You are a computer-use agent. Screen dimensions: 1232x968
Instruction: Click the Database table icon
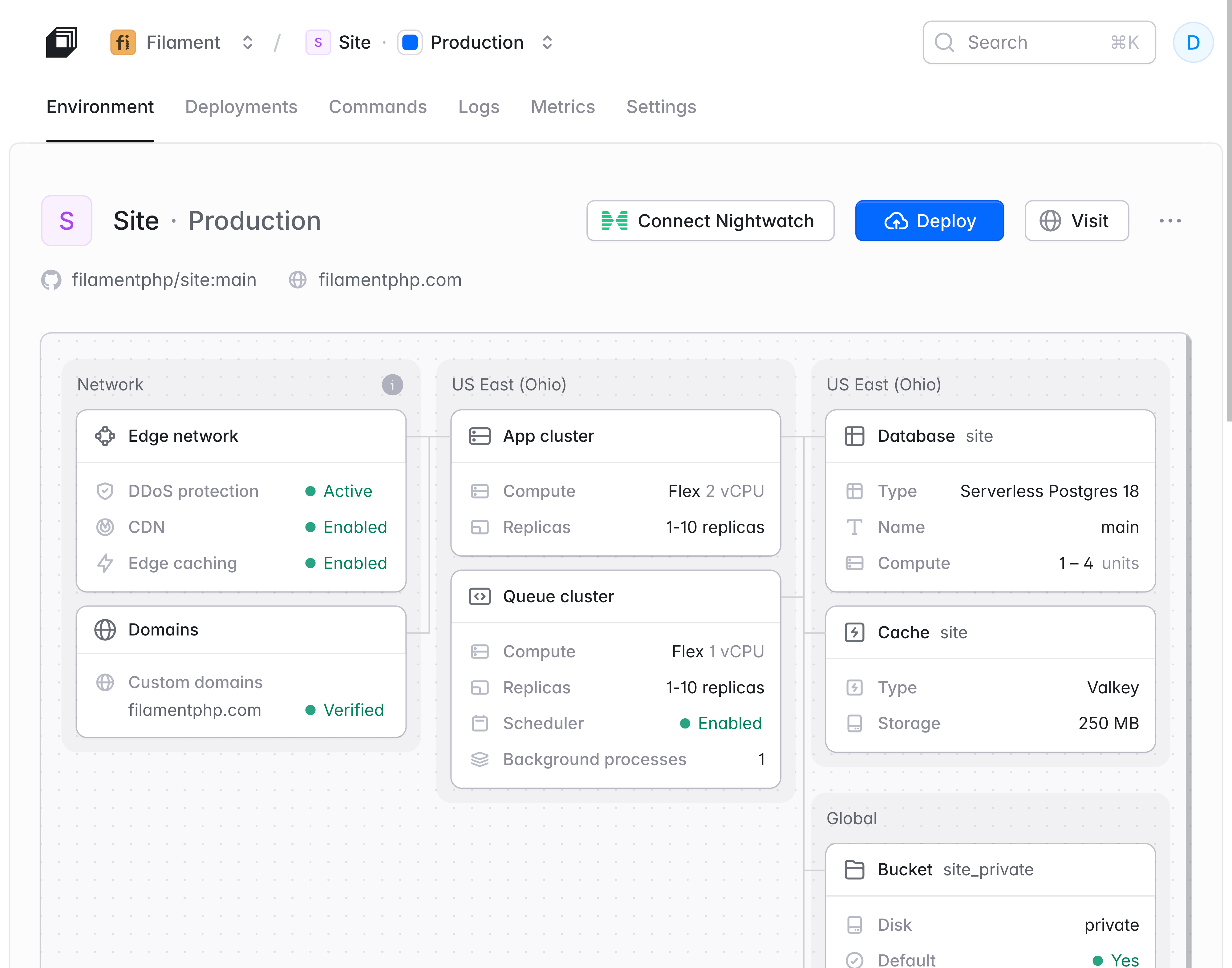pos(854,436)
